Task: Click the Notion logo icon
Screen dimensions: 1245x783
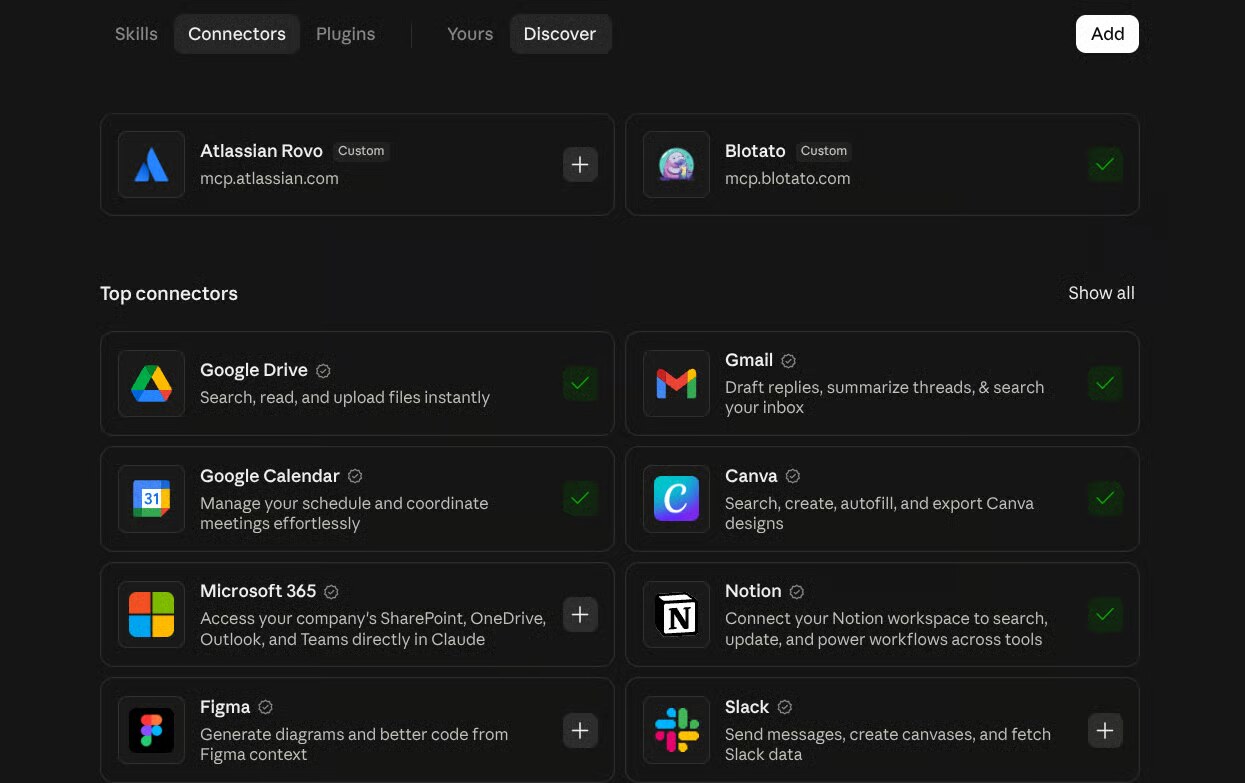Action: coord(676,614)
